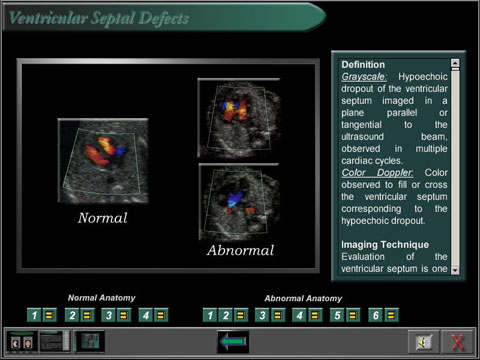Show text notes for Normal Anatomy 2
The image size is (480, 360).
pos(87,315)
